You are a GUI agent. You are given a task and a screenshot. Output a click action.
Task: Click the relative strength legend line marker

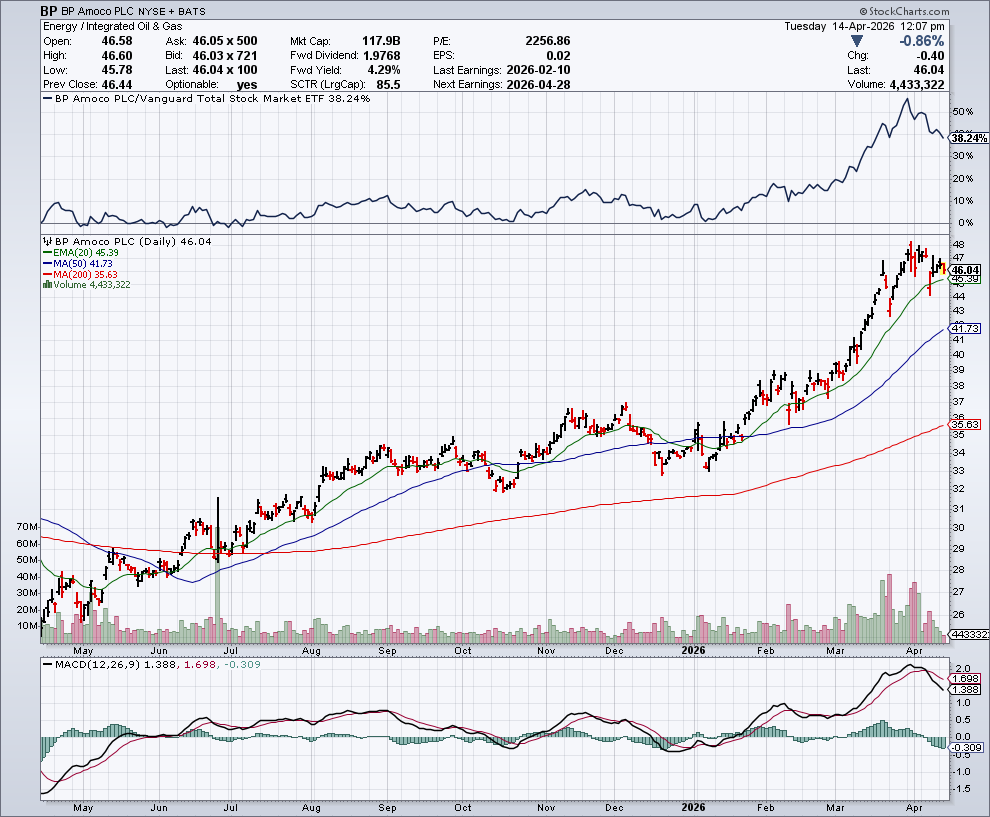pos(46,99)
